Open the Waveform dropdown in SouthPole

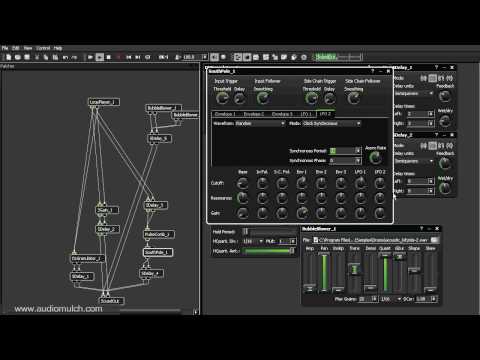coord(260,124)
